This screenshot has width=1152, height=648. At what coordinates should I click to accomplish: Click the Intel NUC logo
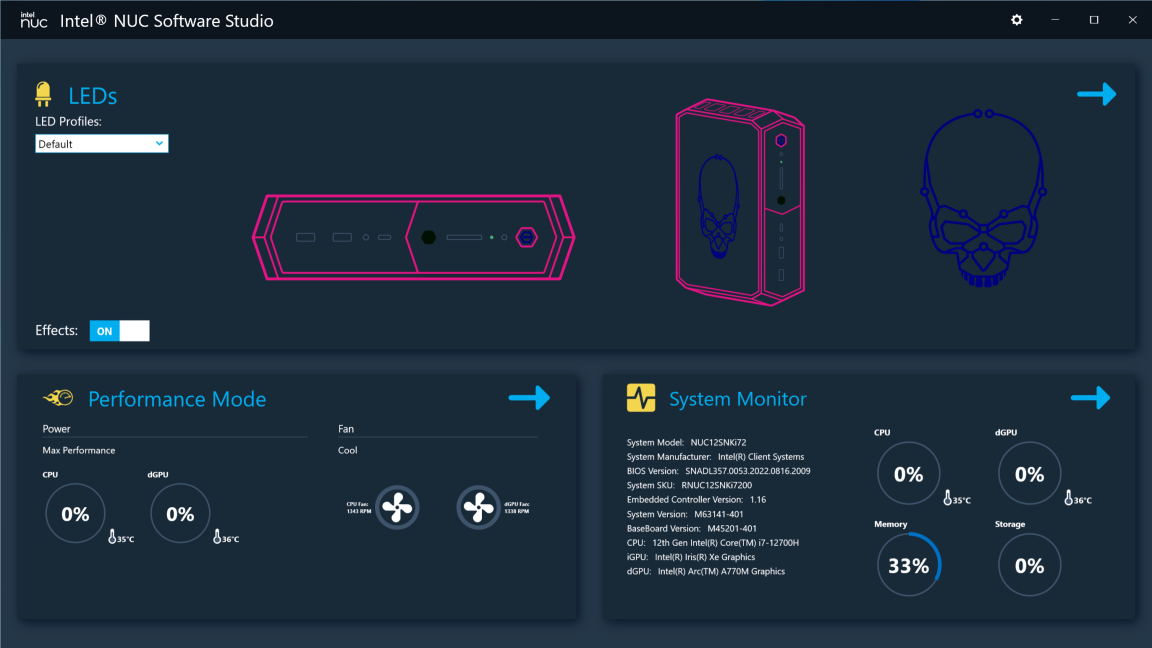point(34,20)
